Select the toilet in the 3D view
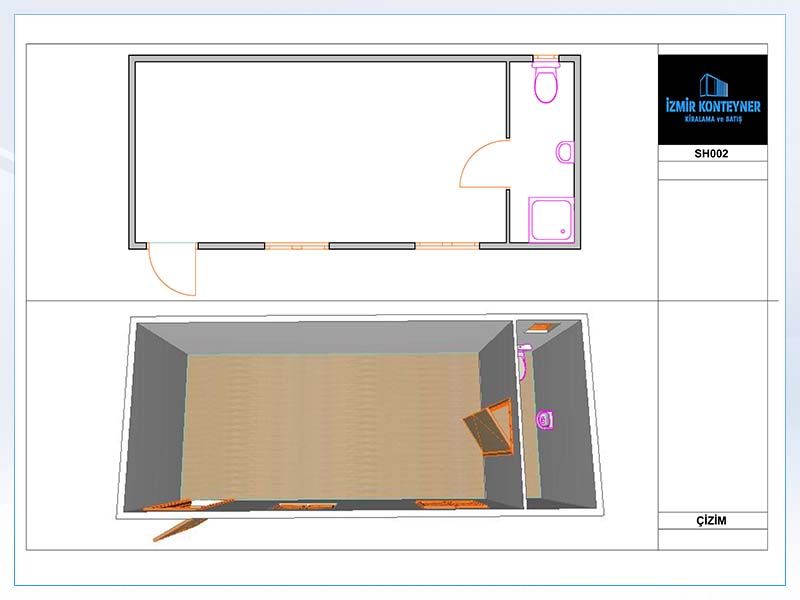 coord(522,362)
